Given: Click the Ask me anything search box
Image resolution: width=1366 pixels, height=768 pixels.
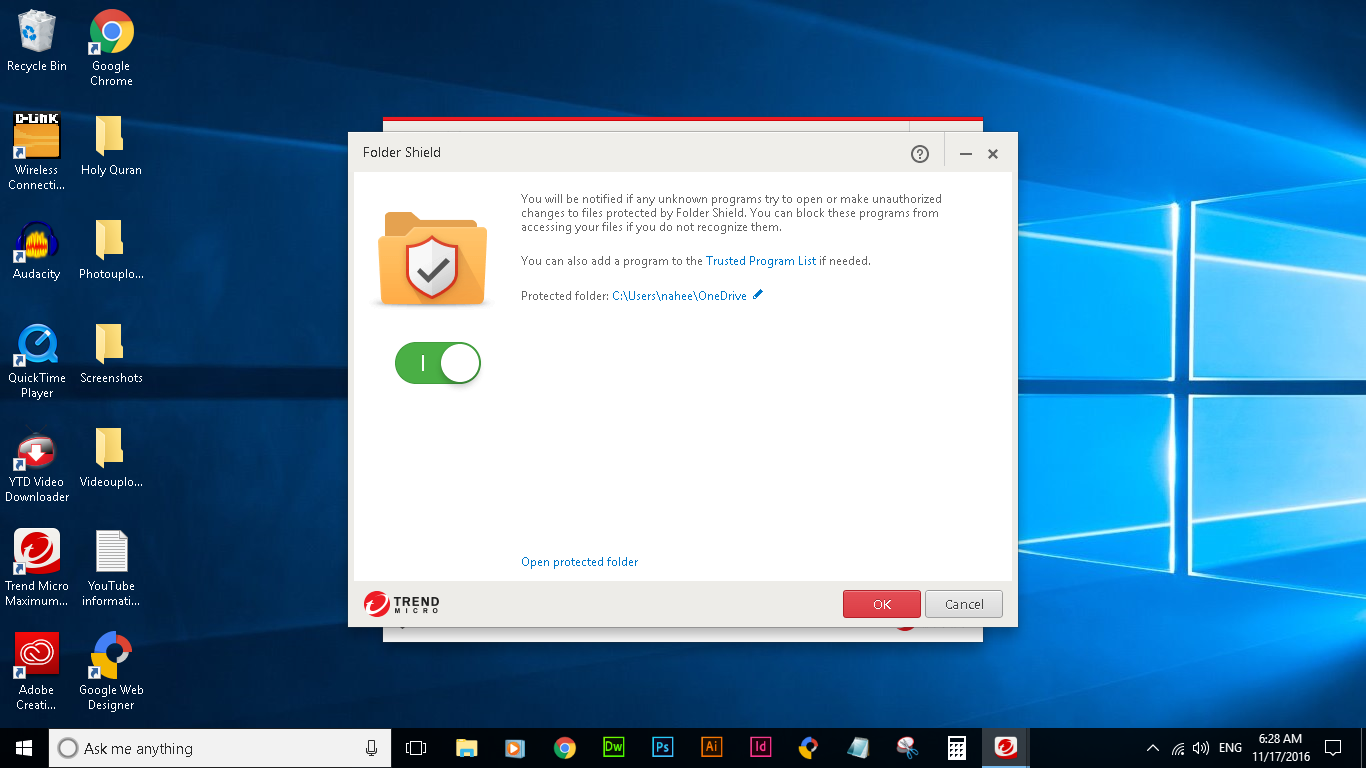Looking at the screenshot, I should [220, 748].
